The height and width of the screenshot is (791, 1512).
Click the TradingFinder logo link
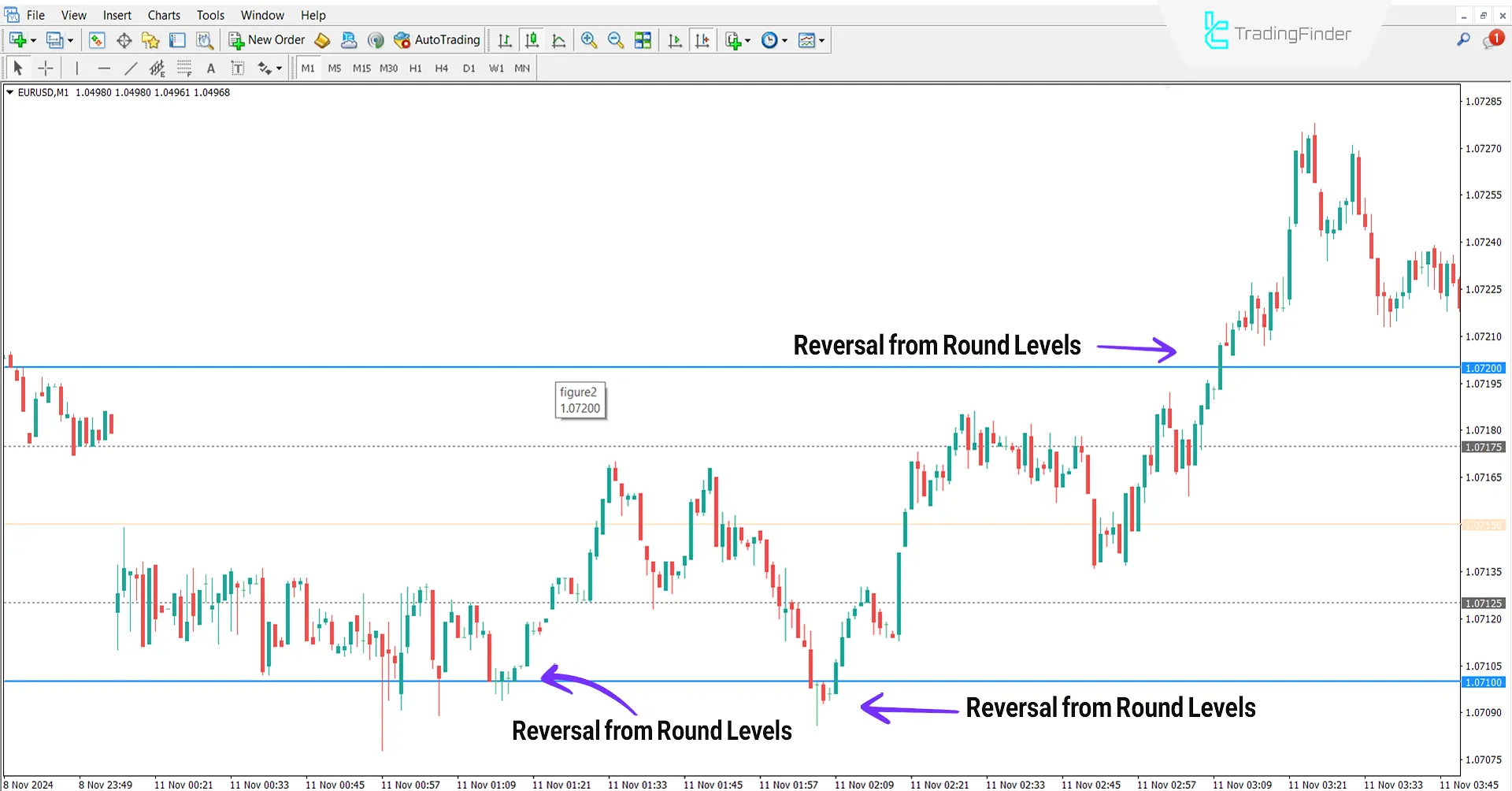coord(1276,33)
